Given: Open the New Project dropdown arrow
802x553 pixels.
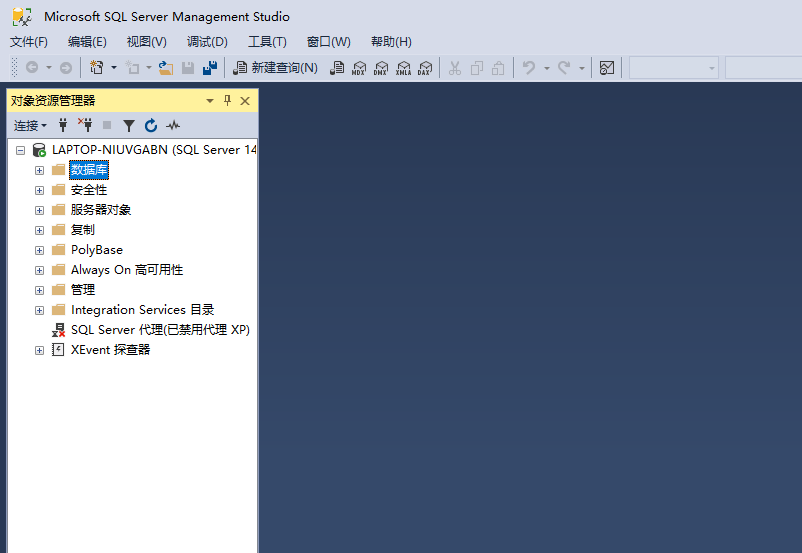Looking at the screenshot, I should pyautogui.click(x=114, y=68).
